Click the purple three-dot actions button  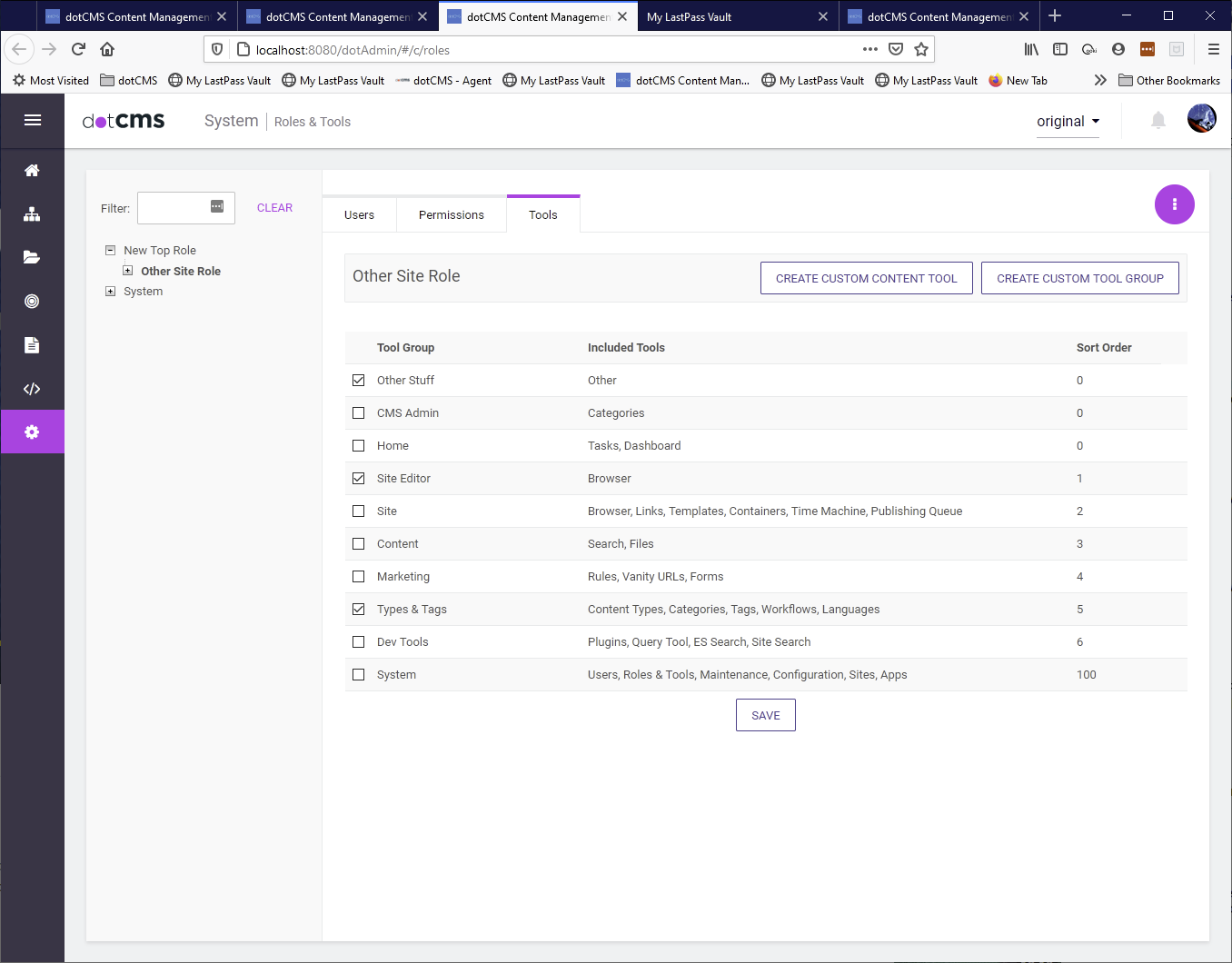tap(1174, 204)
